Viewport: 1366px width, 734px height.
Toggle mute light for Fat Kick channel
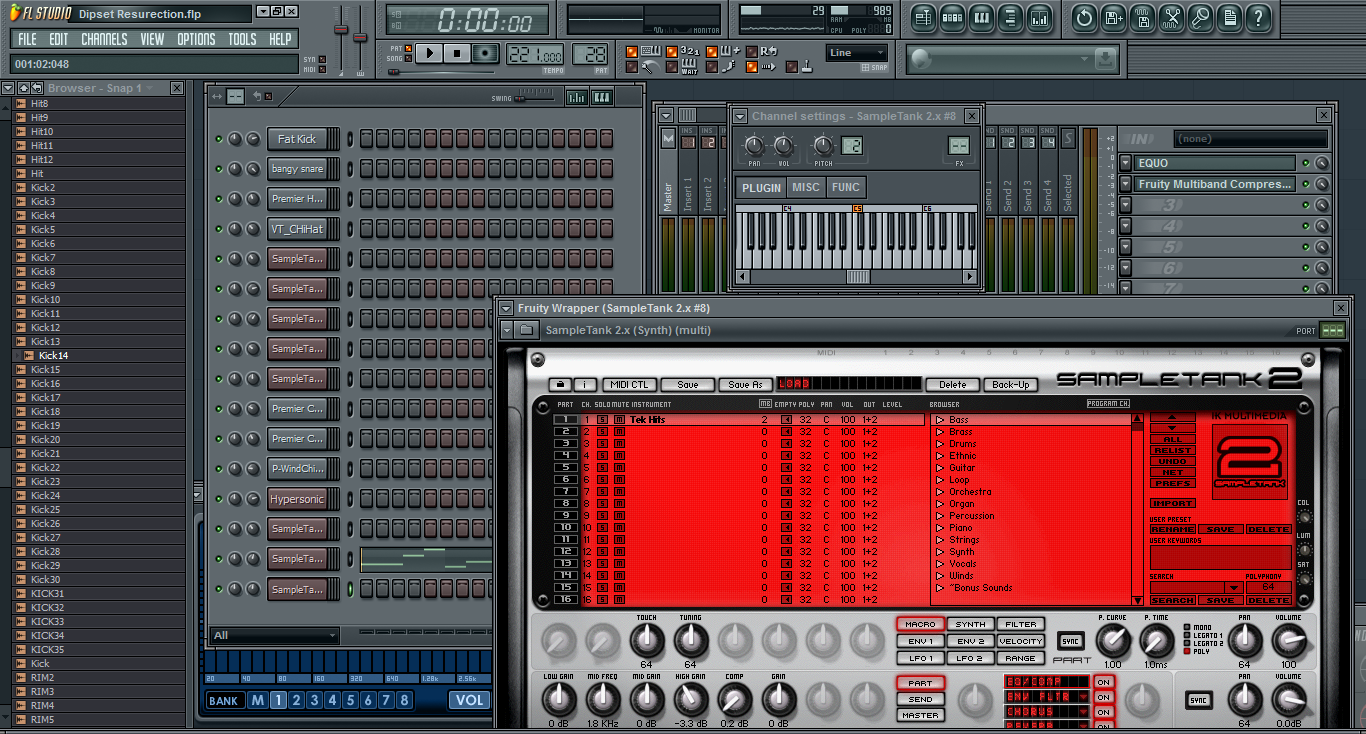pyautogui.click(x=219, y=139)
